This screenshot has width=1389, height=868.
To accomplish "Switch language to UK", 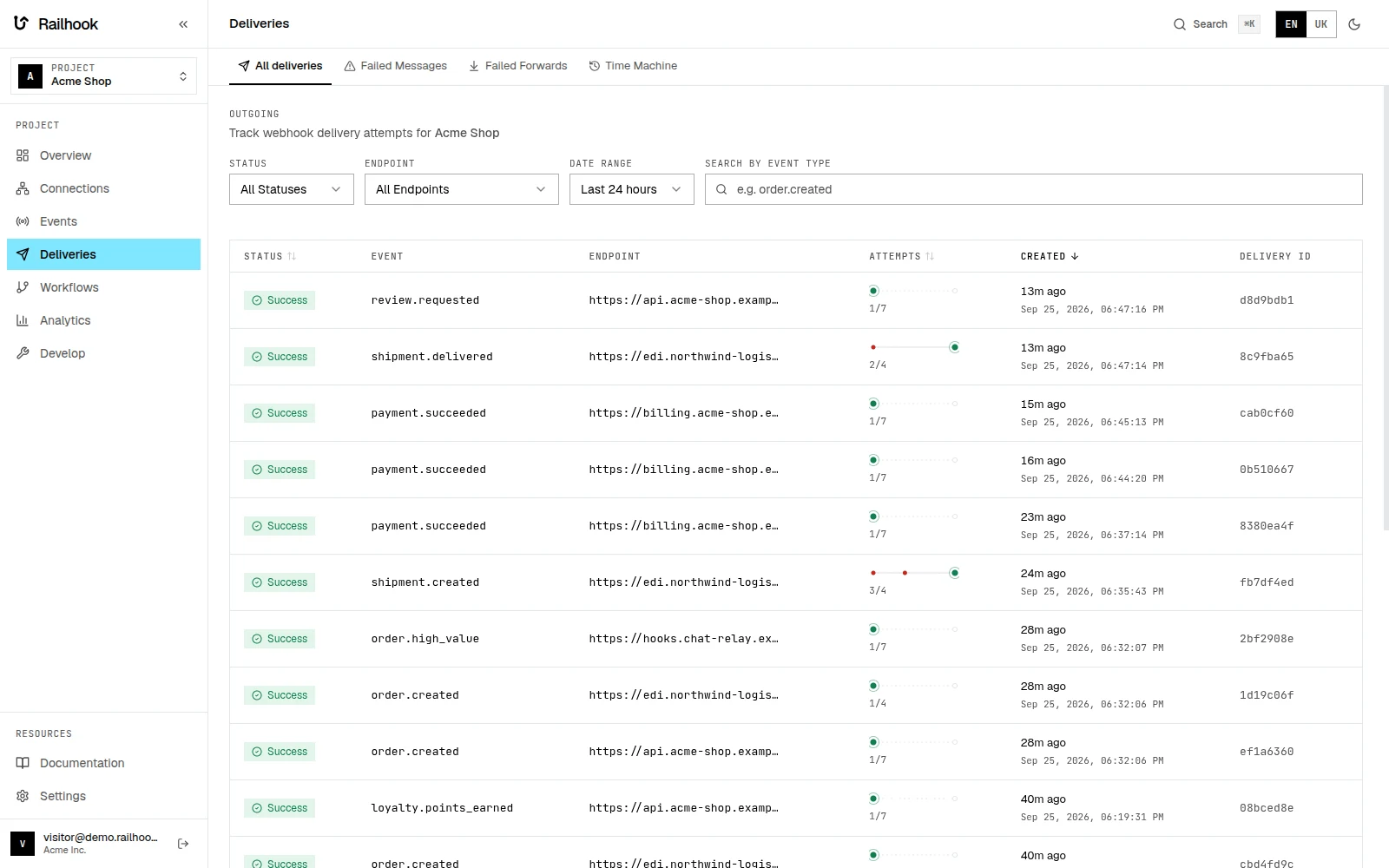I will coord(1321,24).
